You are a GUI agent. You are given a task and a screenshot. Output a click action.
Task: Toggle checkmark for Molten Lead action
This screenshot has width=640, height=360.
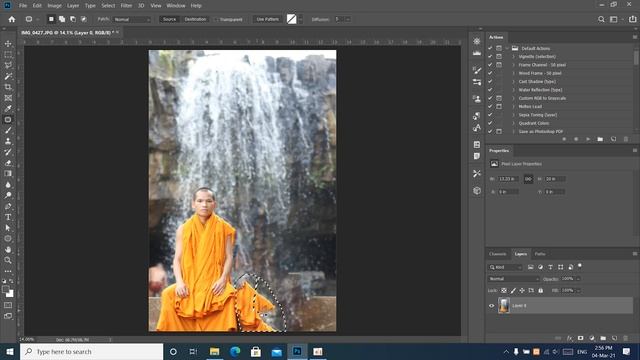point(490,107)
